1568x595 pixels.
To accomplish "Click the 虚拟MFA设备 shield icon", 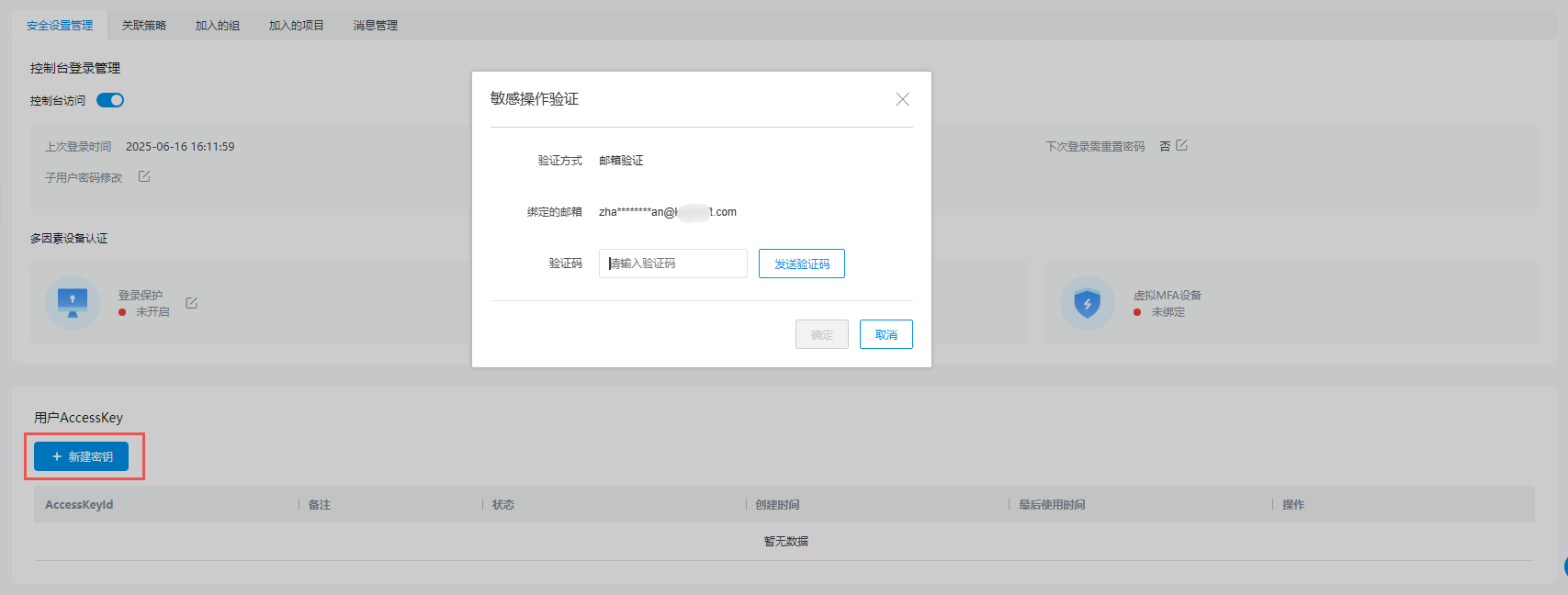I will (1087, 303).
